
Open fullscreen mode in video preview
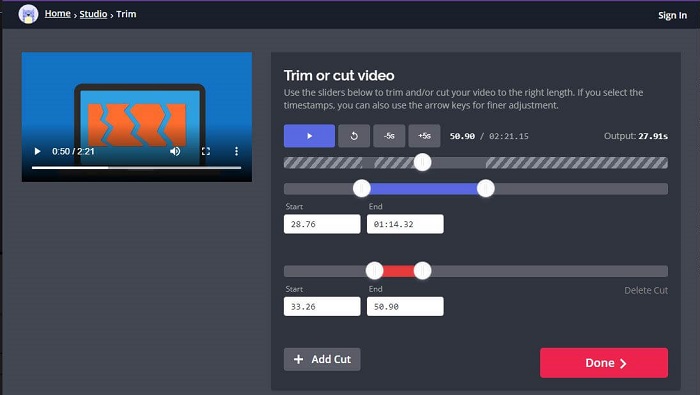206,151
